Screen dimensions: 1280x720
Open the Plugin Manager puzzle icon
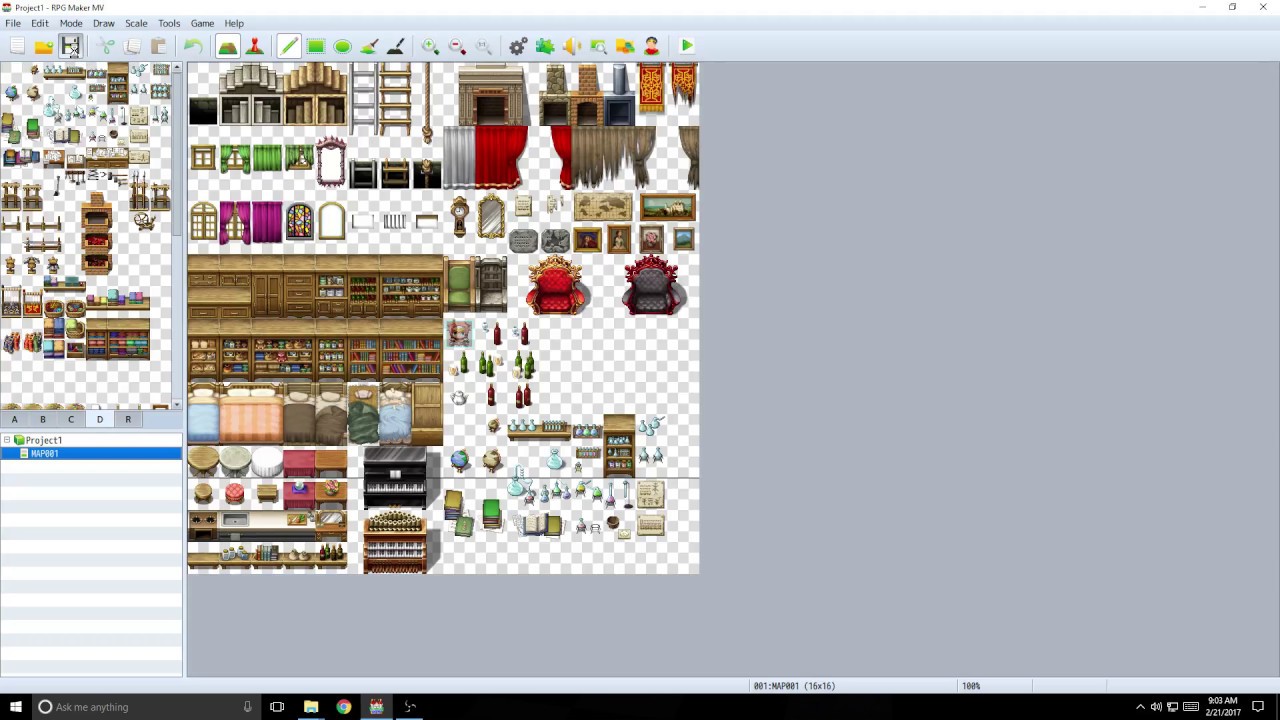(x=545, y=46)
